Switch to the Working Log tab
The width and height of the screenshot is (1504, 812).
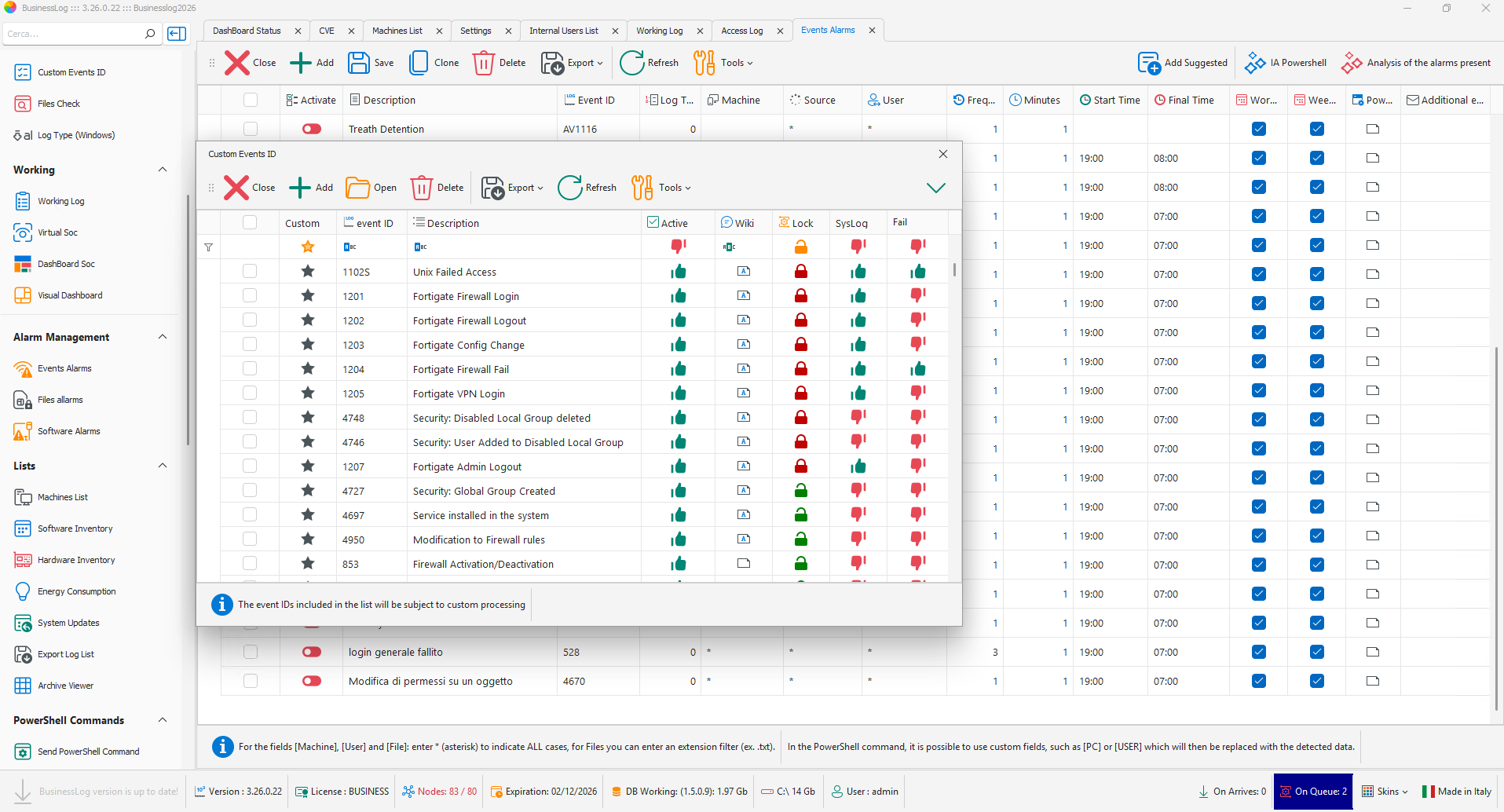click(x=659, y=31)
